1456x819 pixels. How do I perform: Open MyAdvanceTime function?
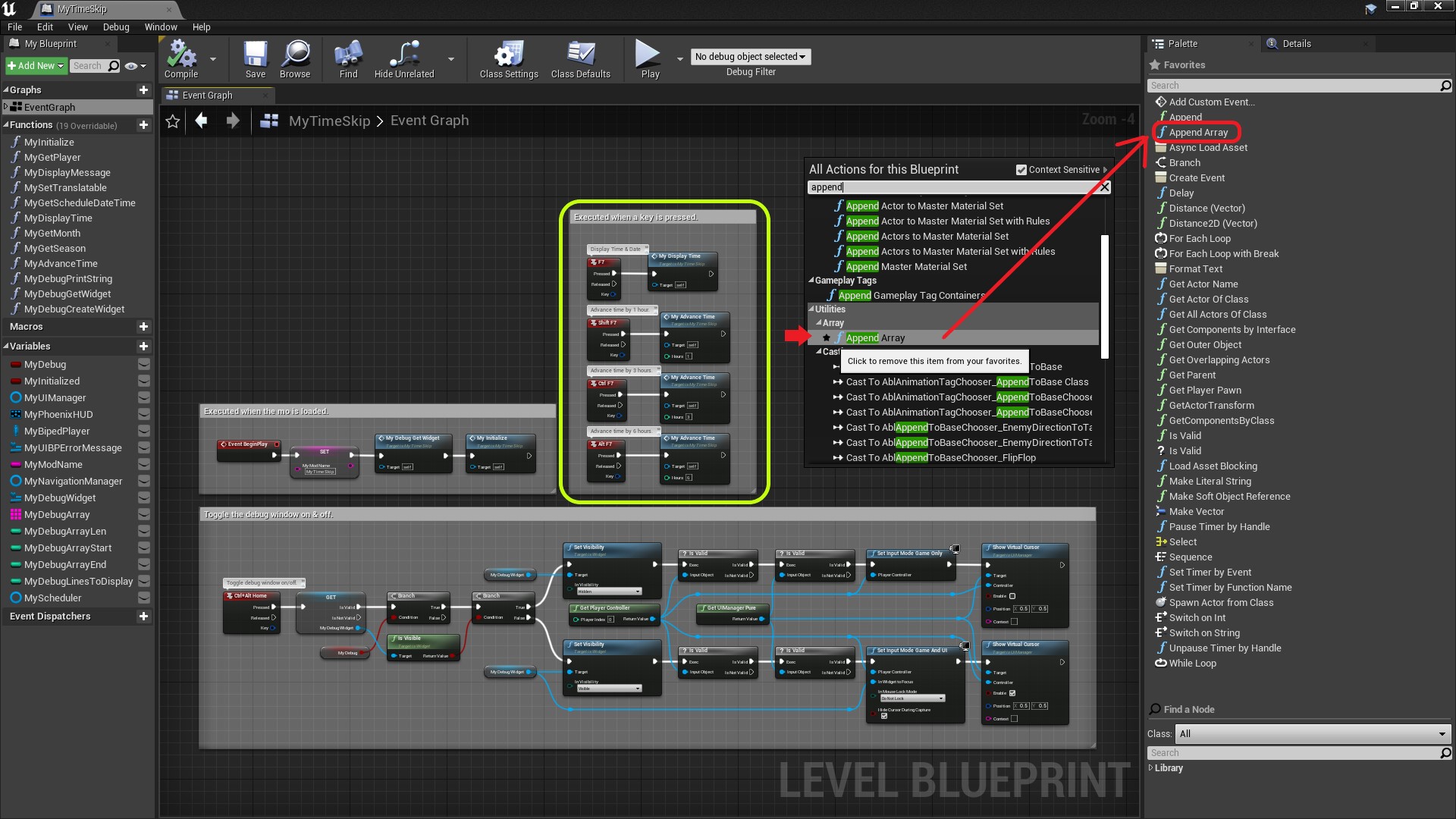[x=61, y=263]
